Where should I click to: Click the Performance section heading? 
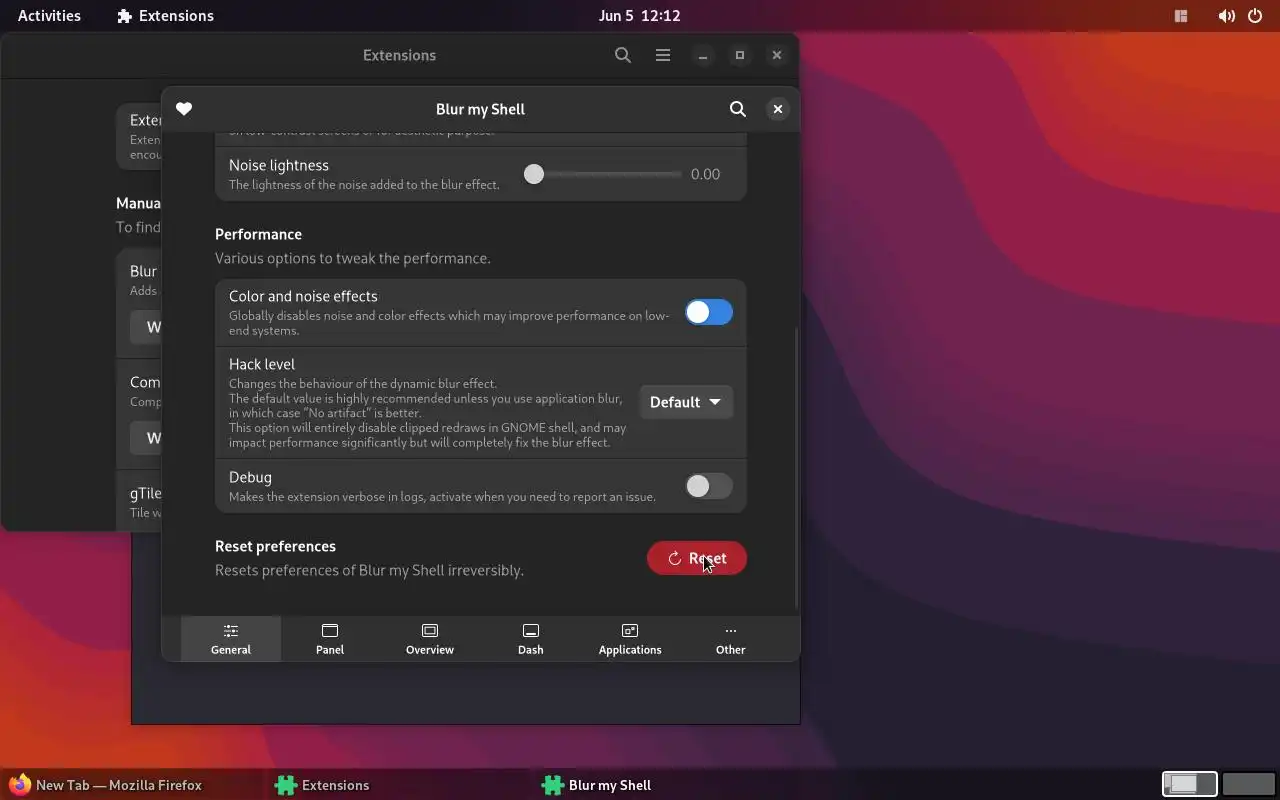258,234
